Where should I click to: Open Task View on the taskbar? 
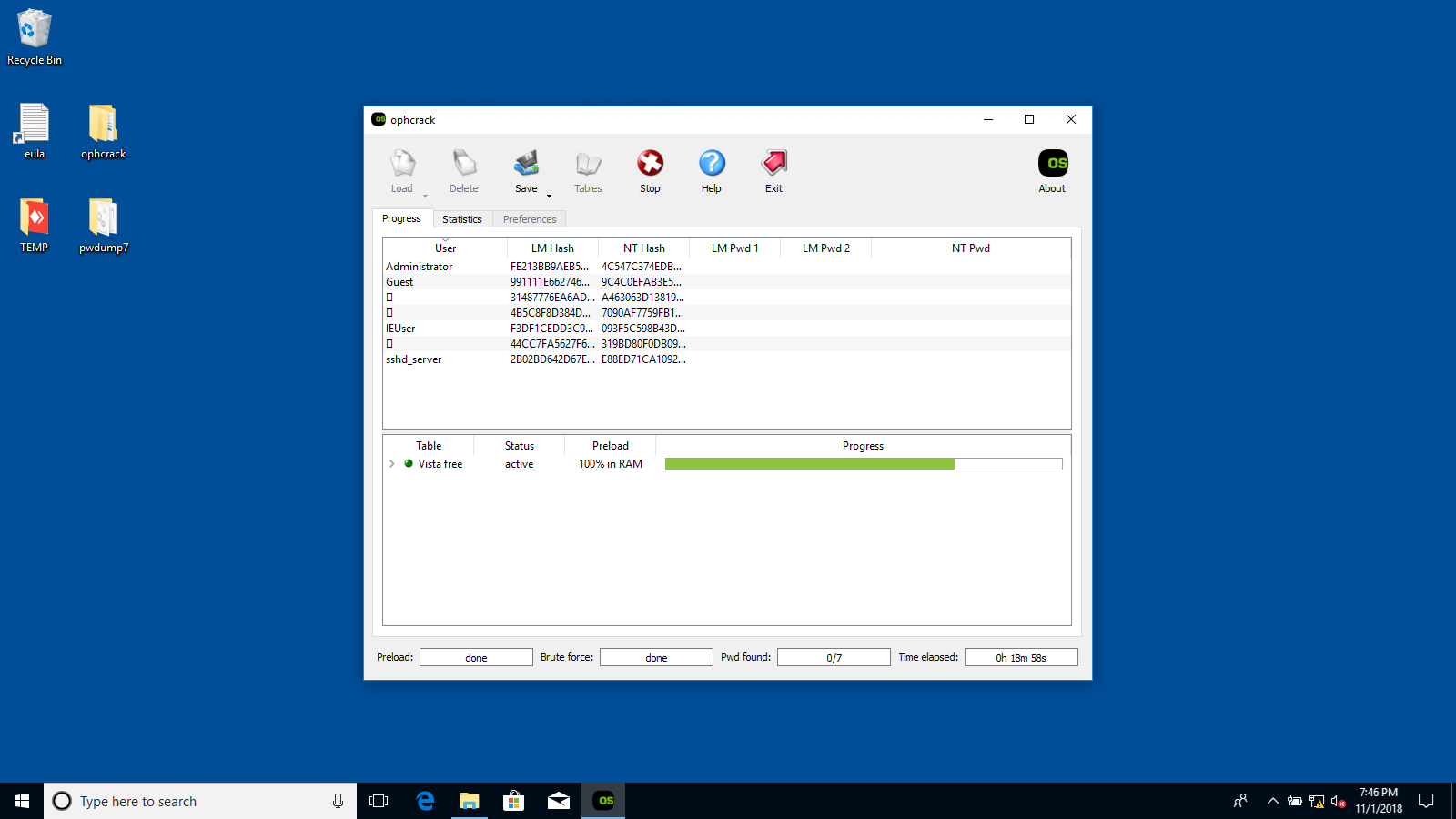(379, 801)
